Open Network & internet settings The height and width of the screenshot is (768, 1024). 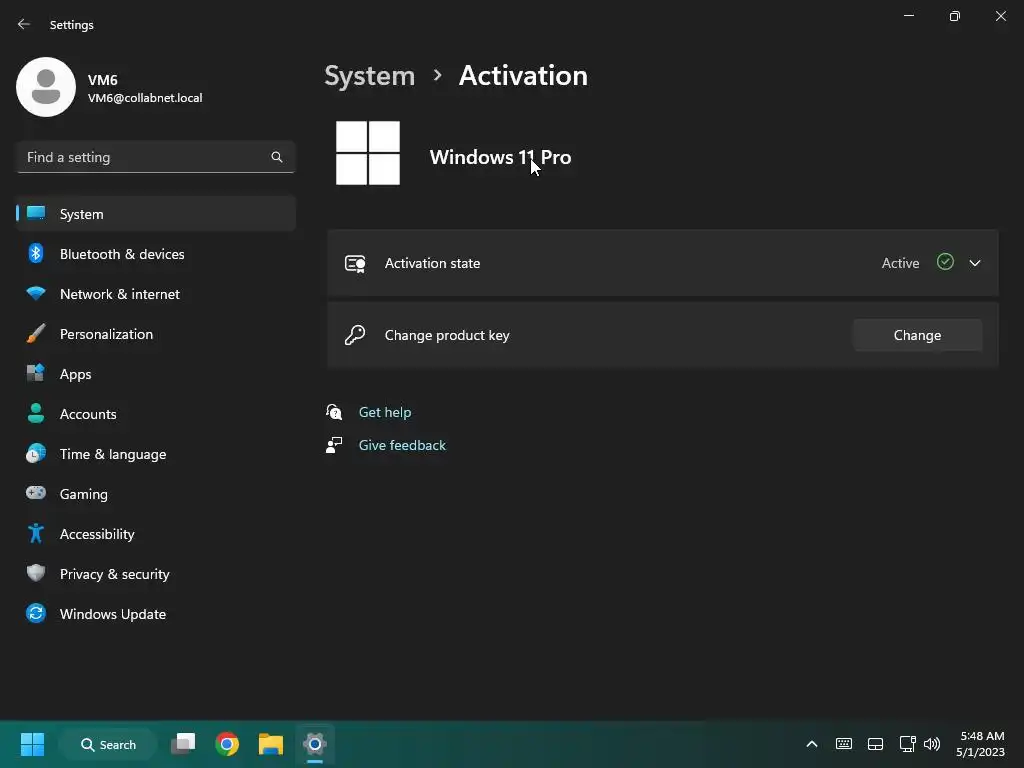[155, 294]
